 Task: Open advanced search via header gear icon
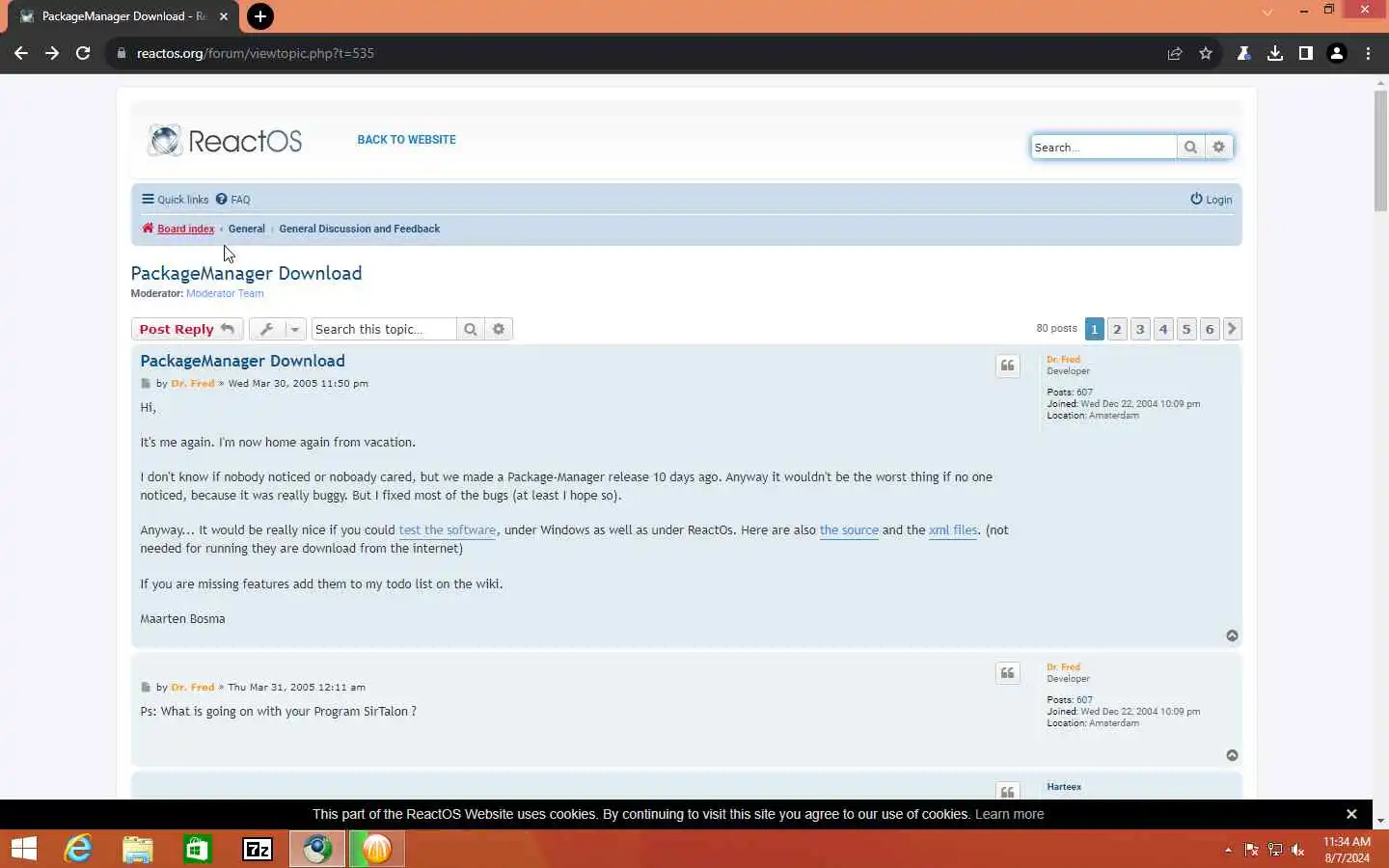pos(1219,147)
